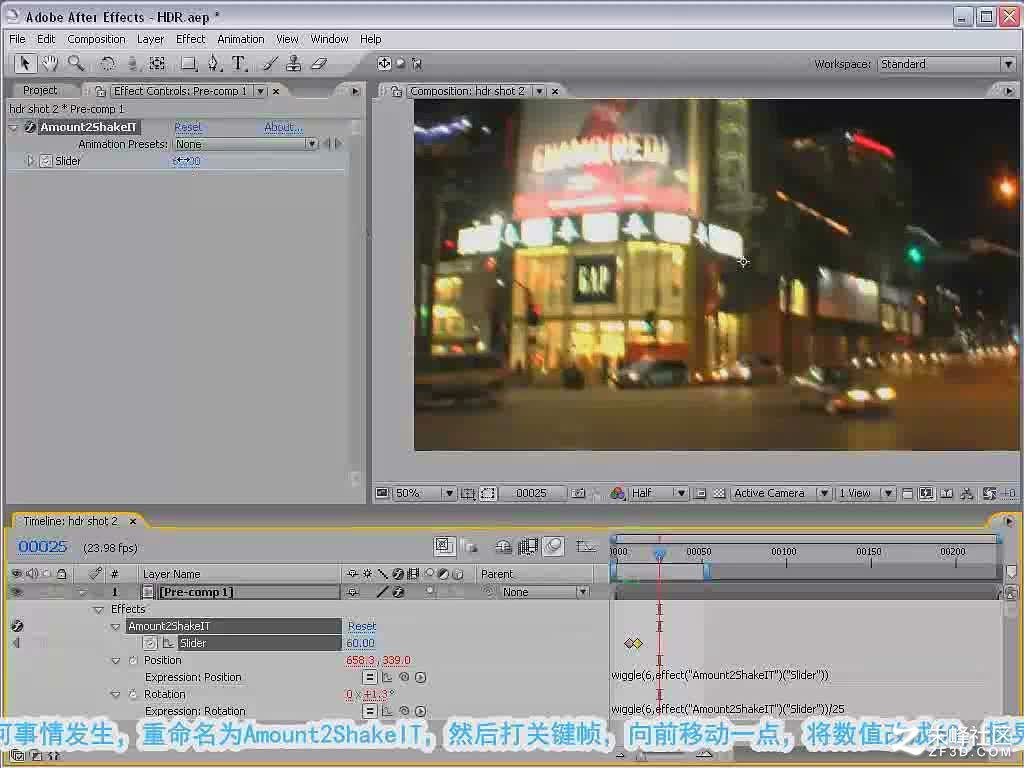
Task: Click the About link
Action: pyautogui.click(x=283, y=127)
